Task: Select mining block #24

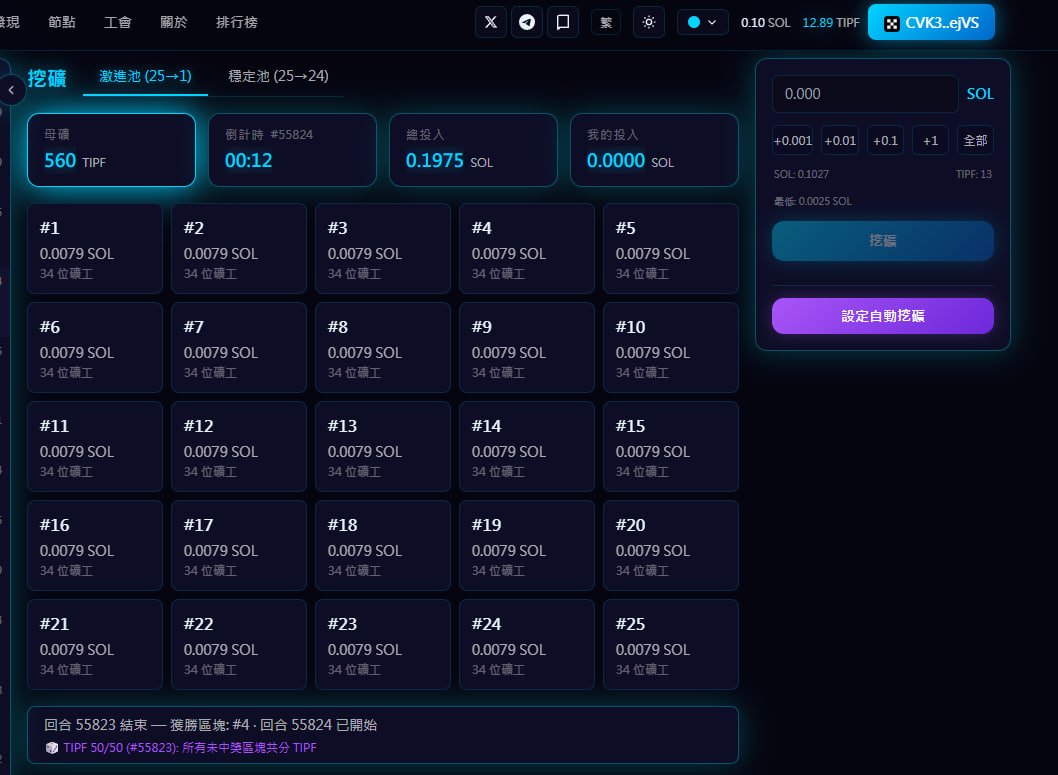Action: (x=526, y=645)
